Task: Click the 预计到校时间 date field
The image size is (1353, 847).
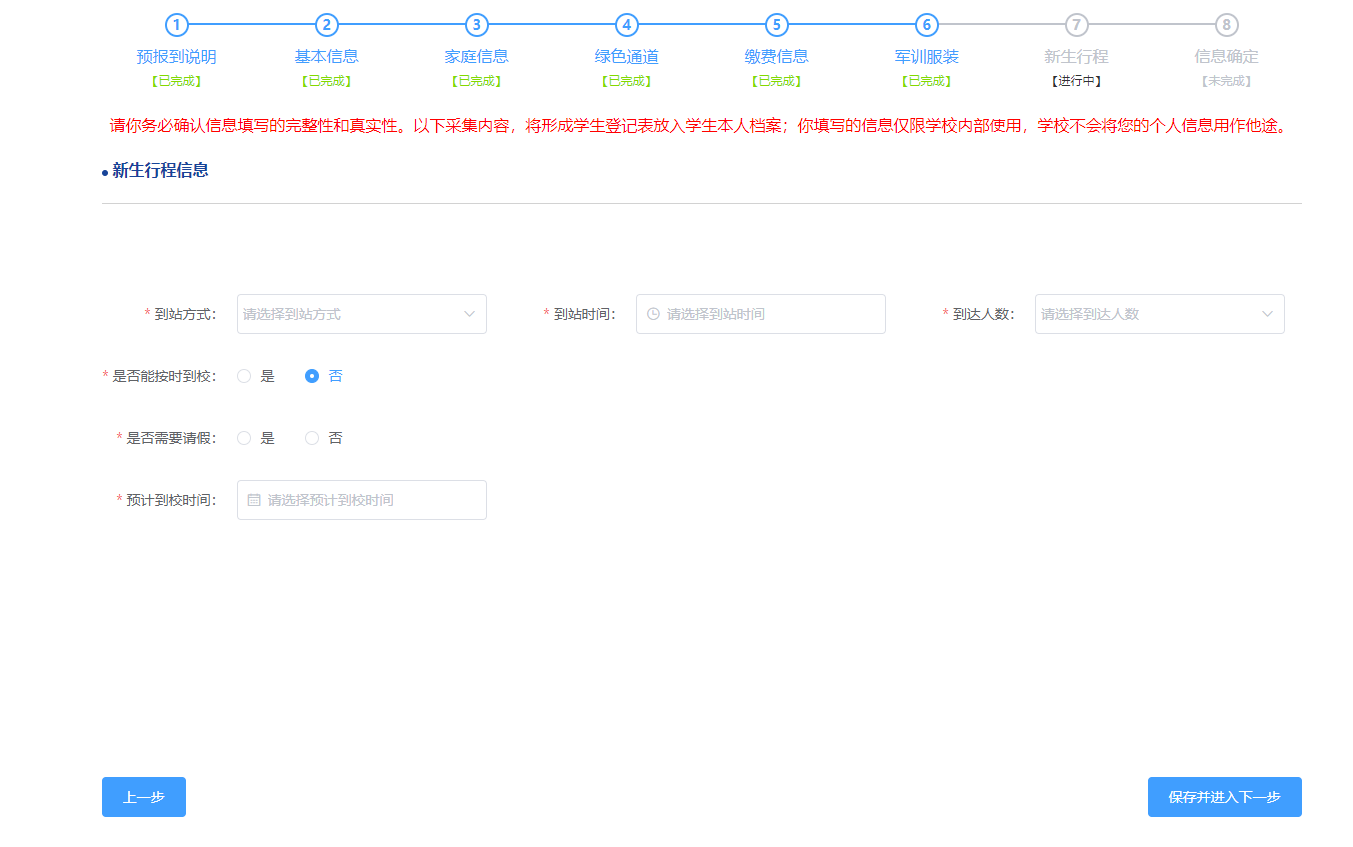Action: click(x=361, y=500)
